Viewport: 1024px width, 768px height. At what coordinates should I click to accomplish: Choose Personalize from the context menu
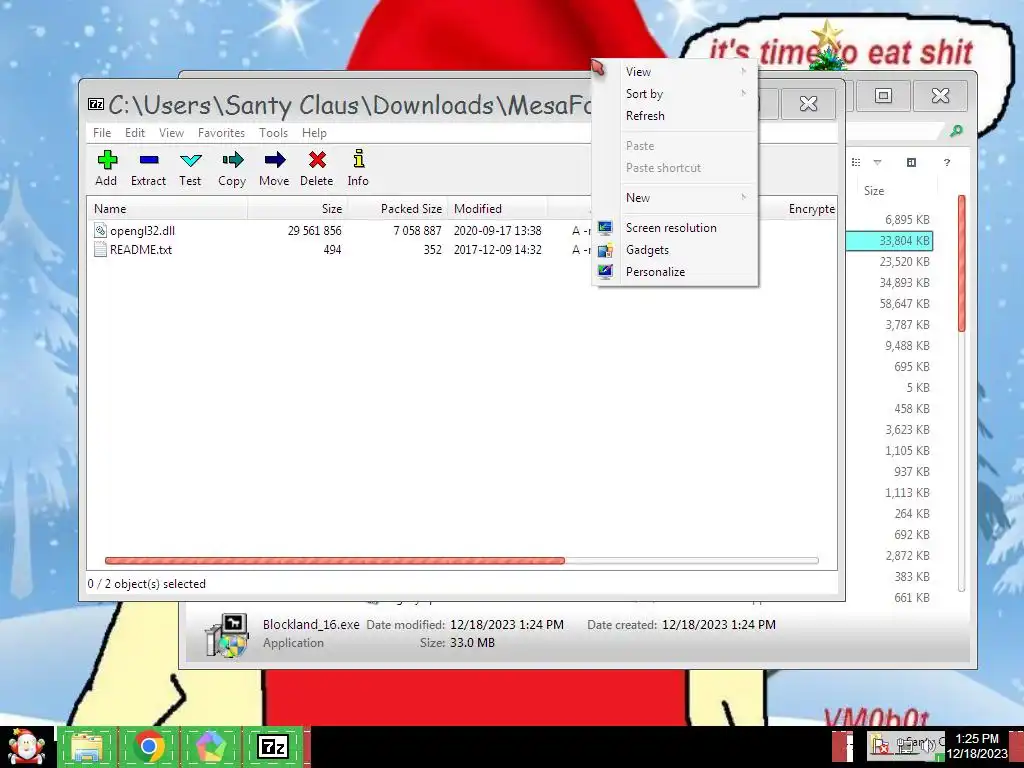[675, 272]
